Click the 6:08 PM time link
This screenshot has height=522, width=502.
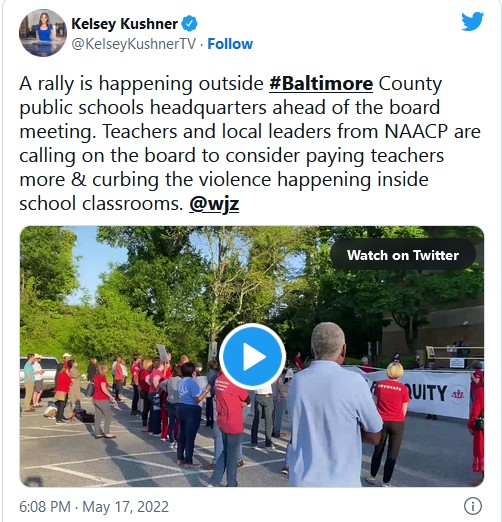click(x=45, y=507)
